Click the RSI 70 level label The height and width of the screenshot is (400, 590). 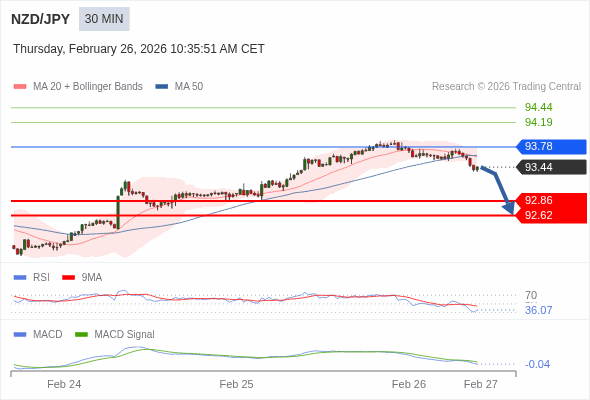(x=531, y=295)
